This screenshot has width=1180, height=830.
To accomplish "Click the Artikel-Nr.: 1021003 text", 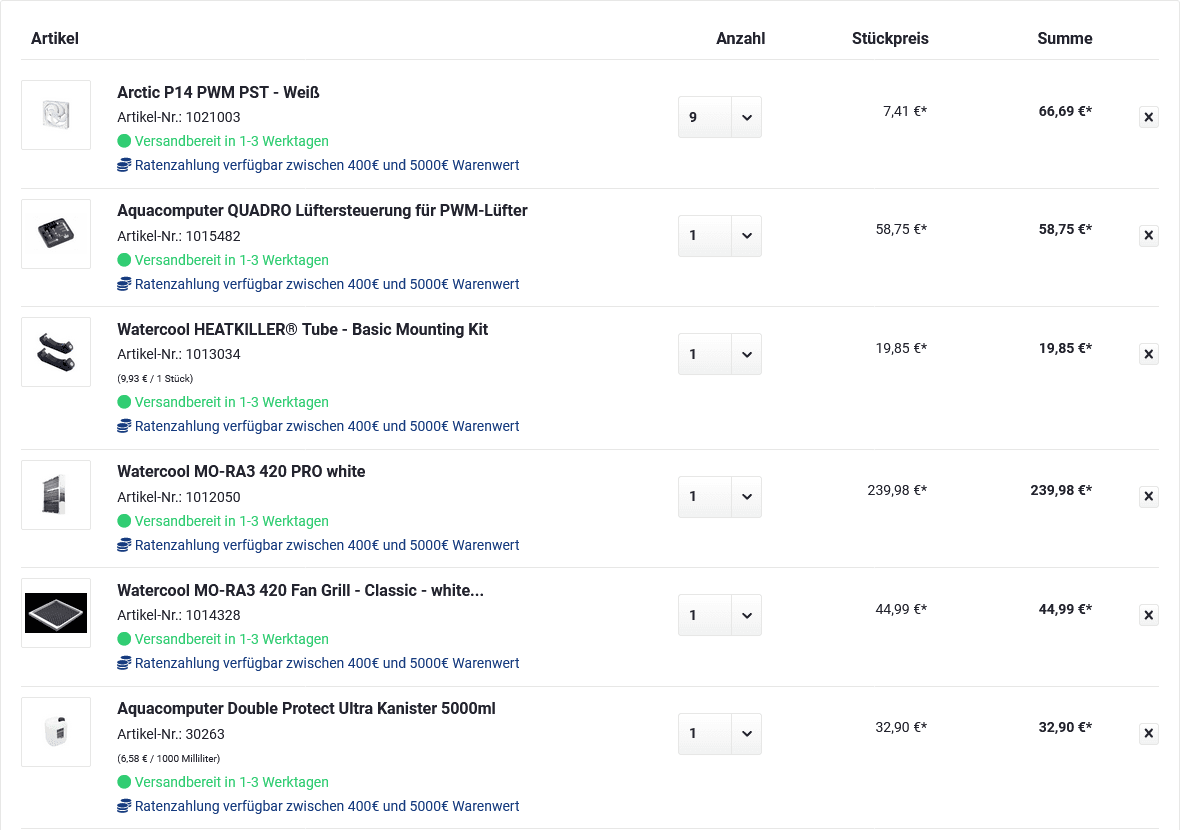I will (179, 117).
